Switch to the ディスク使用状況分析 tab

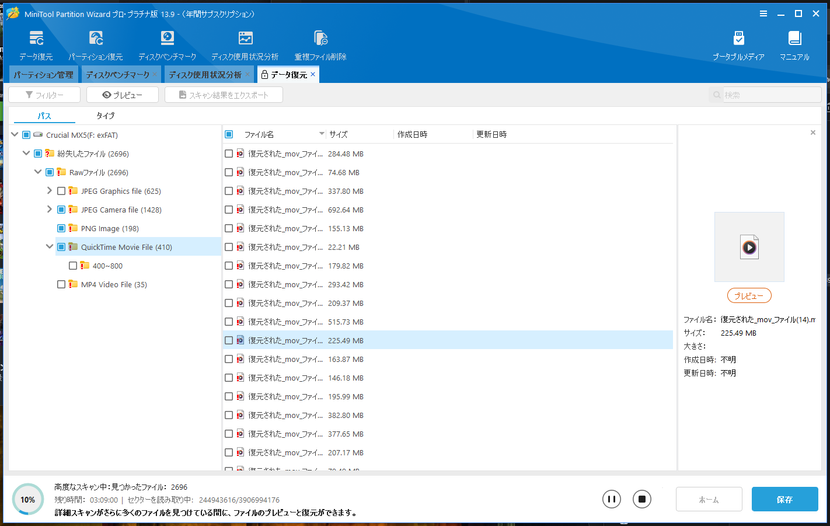[x=205, y=75]
